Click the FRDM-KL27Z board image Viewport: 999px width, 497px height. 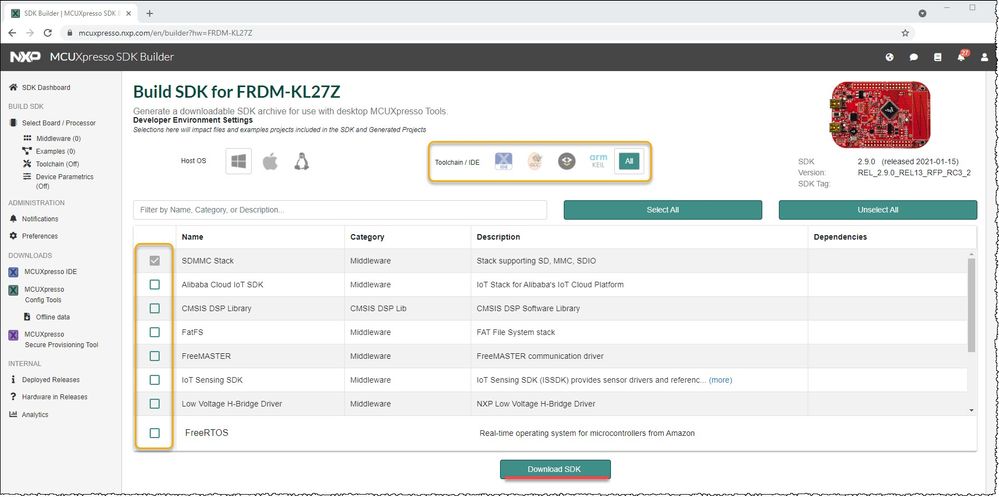[880, 115]
